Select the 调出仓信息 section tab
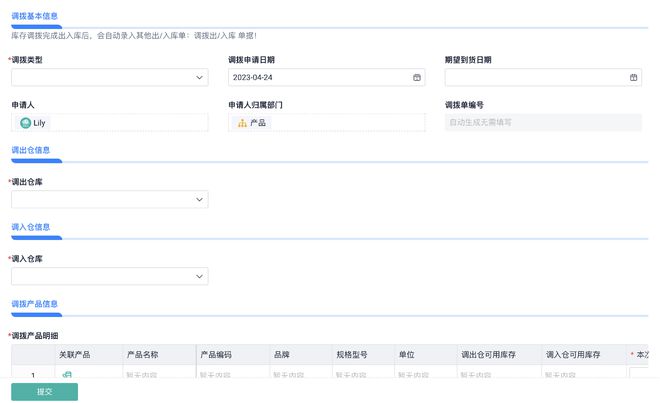Viewport: 660px width, 403px height. 31,150
